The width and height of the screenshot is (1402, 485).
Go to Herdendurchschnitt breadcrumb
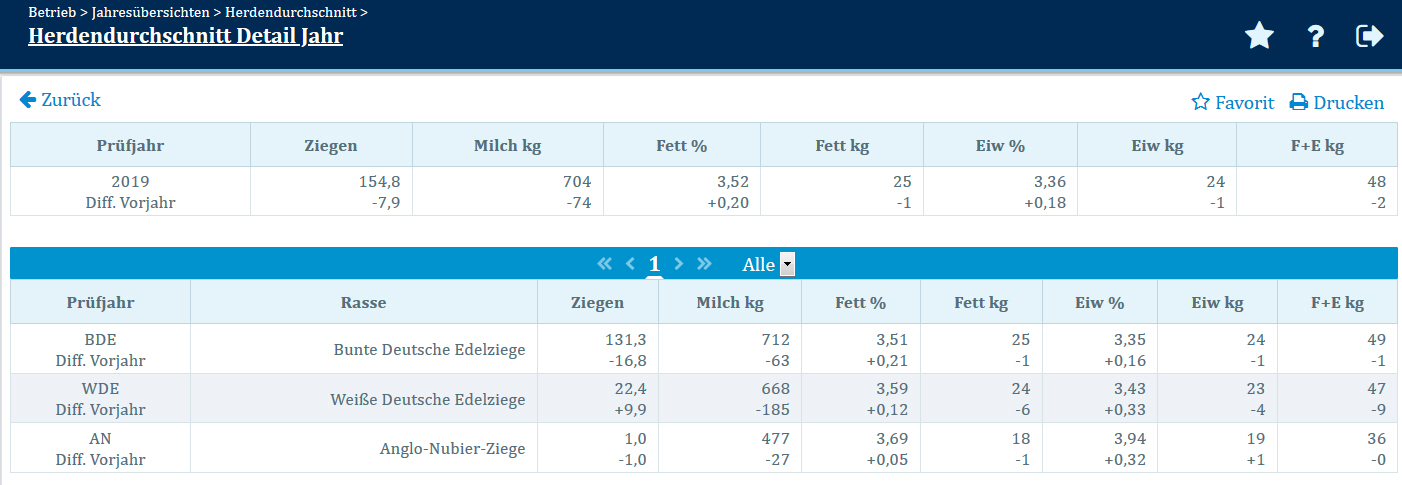[291, 13]
